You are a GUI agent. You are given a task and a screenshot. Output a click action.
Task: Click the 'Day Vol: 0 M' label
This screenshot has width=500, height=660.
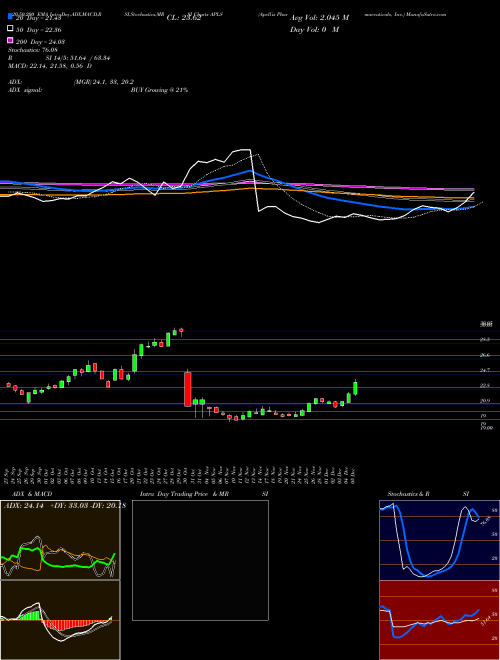coord(314,30)
